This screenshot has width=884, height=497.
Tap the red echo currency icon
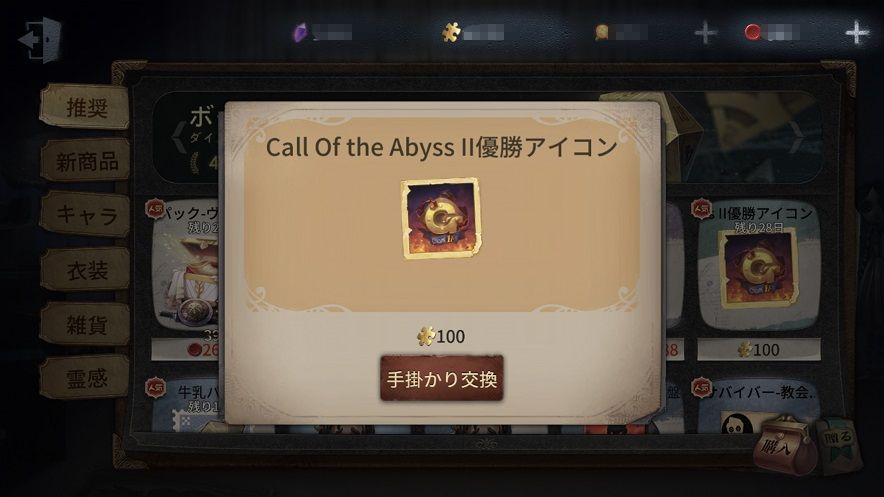[x=753, y=32]
